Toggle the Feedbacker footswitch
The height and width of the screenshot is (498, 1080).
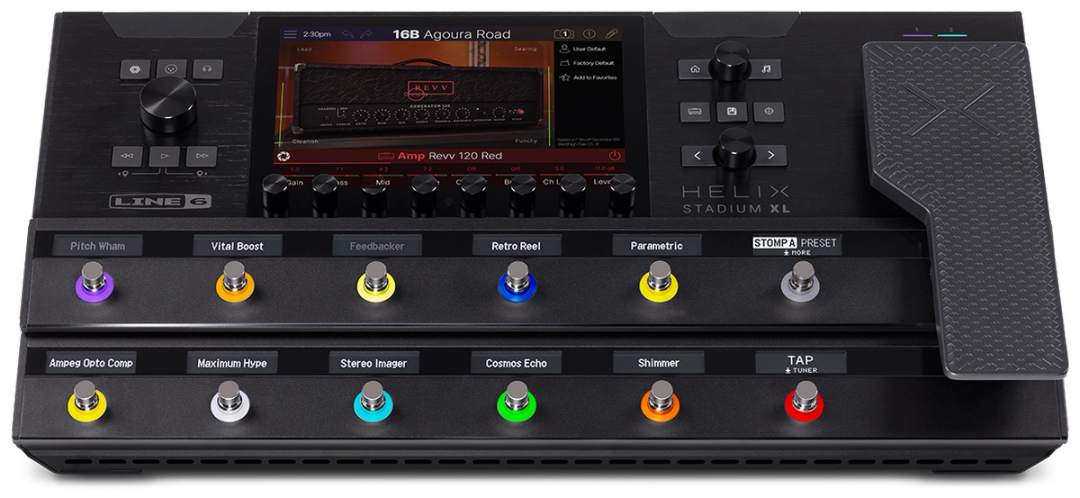click(x=376, y=282)
